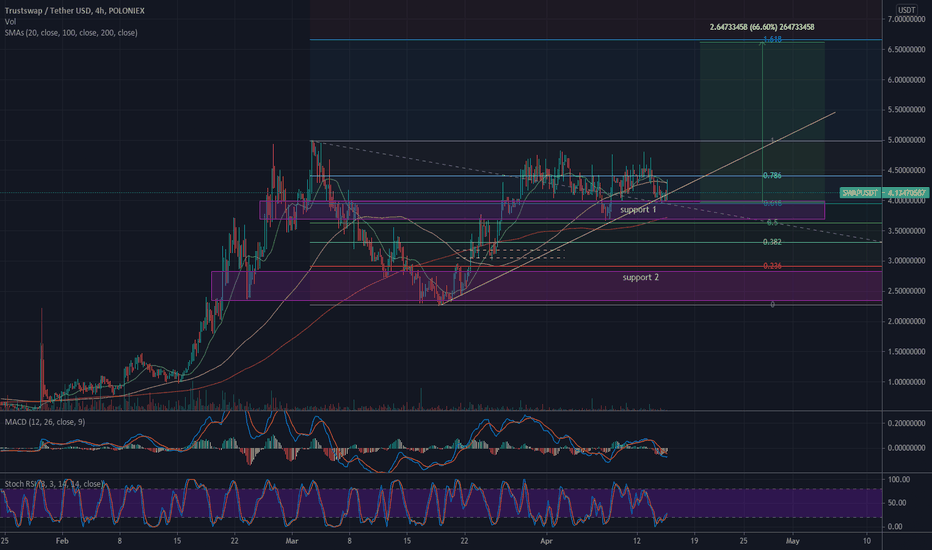Image resolution: width=932 pixels, height=550 pixels.
Task: Click the 6.00000000 price axis label
Action: pyautogui.click(x=906, y=80)
